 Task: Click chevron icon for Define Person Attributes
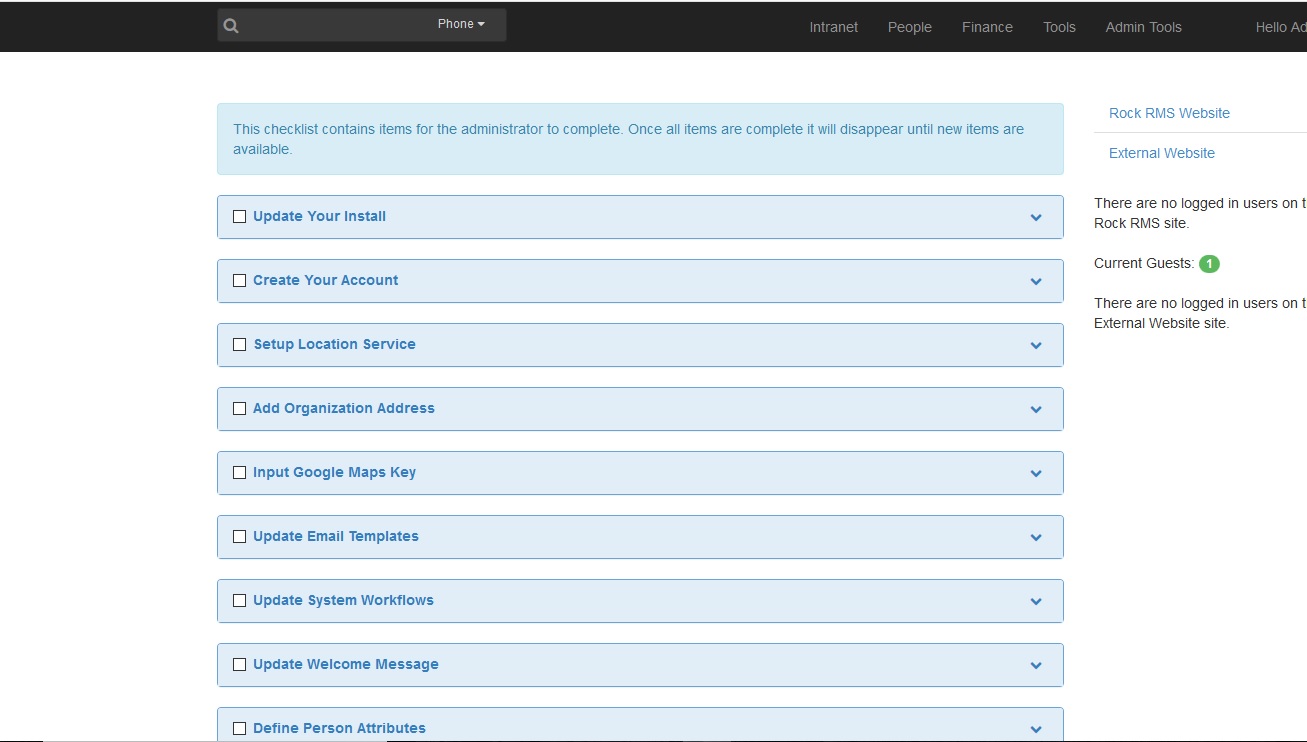1036,729
